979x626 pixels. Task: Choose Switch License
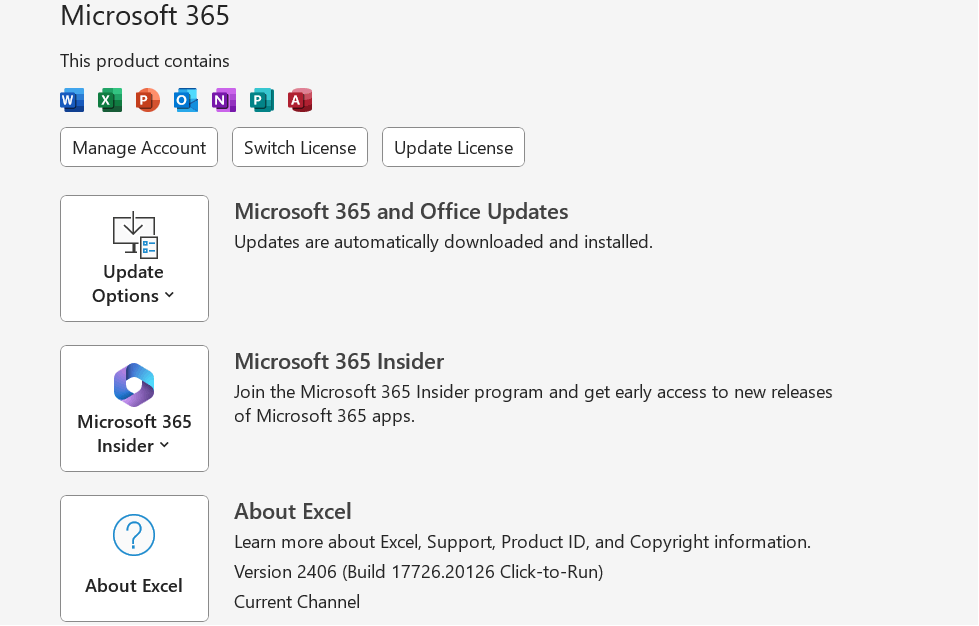coord(300,147)
